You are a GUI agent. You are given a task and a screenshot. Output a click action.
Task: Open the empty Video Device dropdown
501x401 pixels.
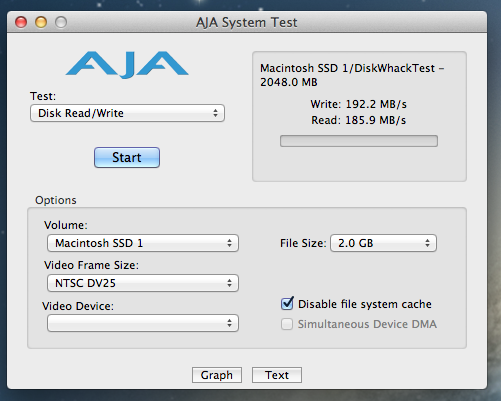143,323
